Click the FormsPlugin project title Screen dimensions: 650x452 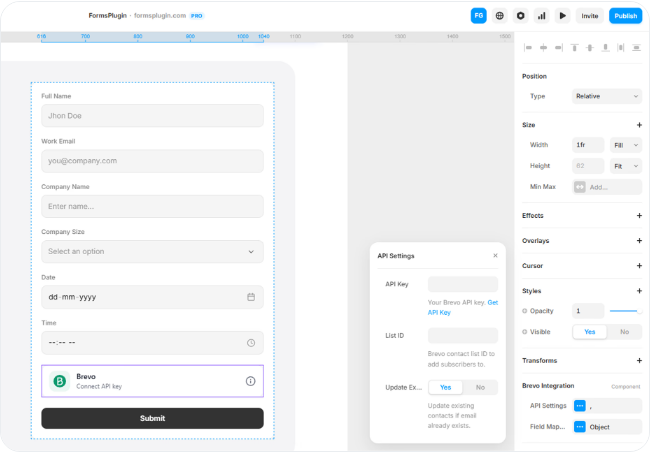(107, 16)
